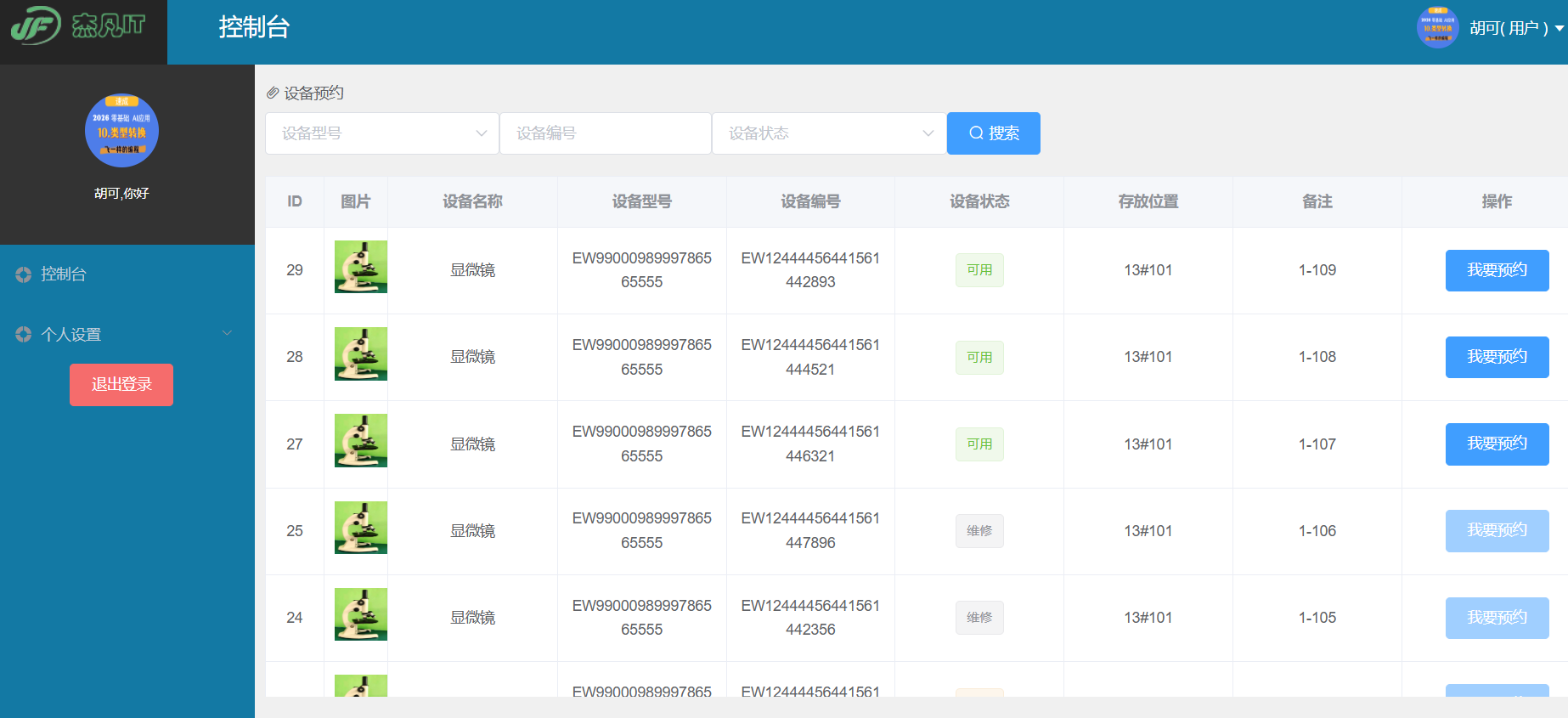This screenshot has width=1568, height=718.
Task: Click 显微镜 name in row 29
Action: pos(472,270)
